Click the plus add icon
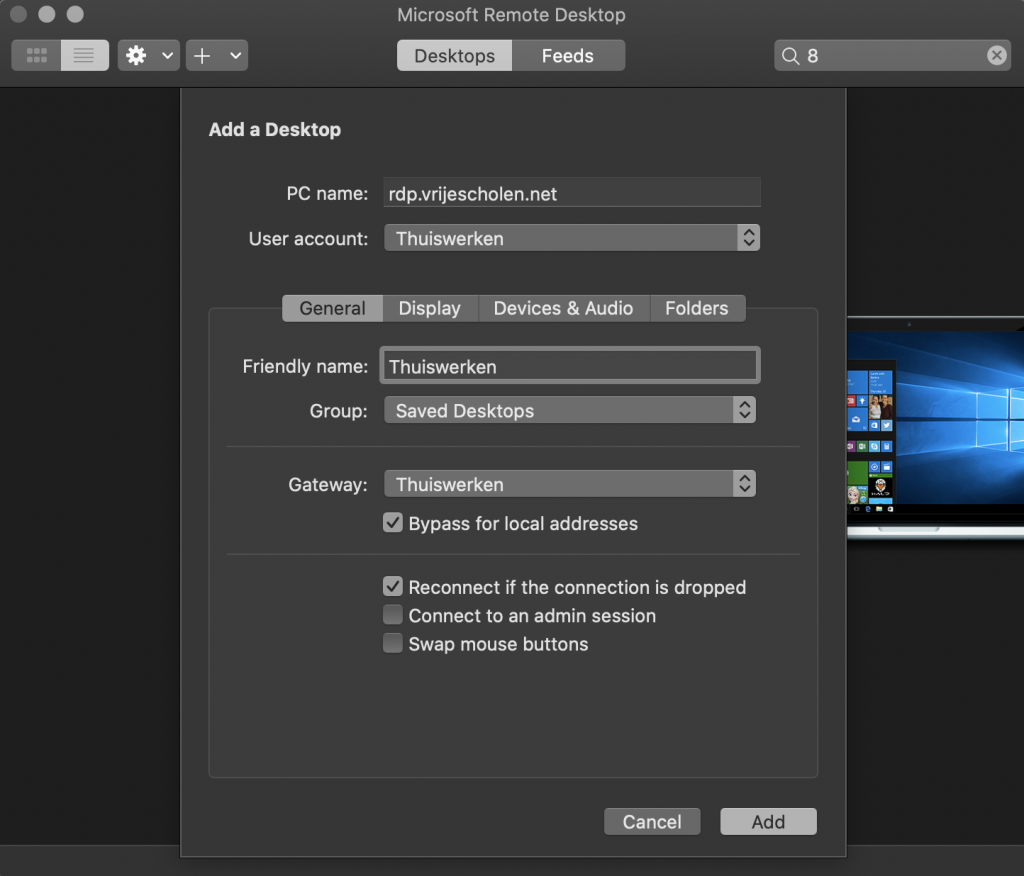 [202, 56]
